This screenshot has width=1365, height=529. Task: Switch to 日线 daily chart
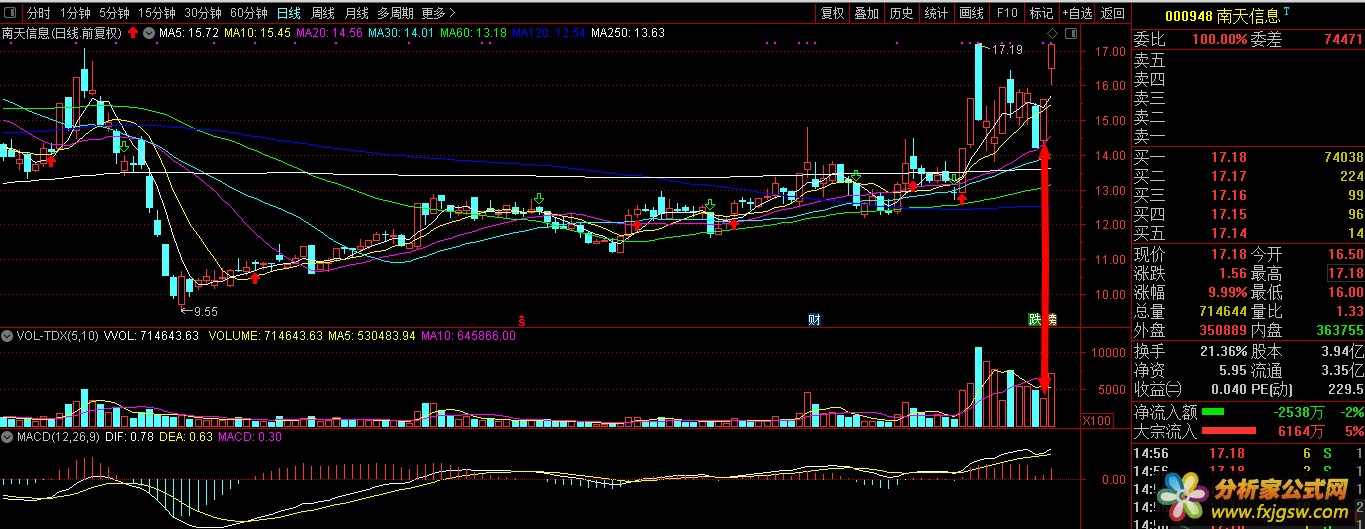pos(288,13)
